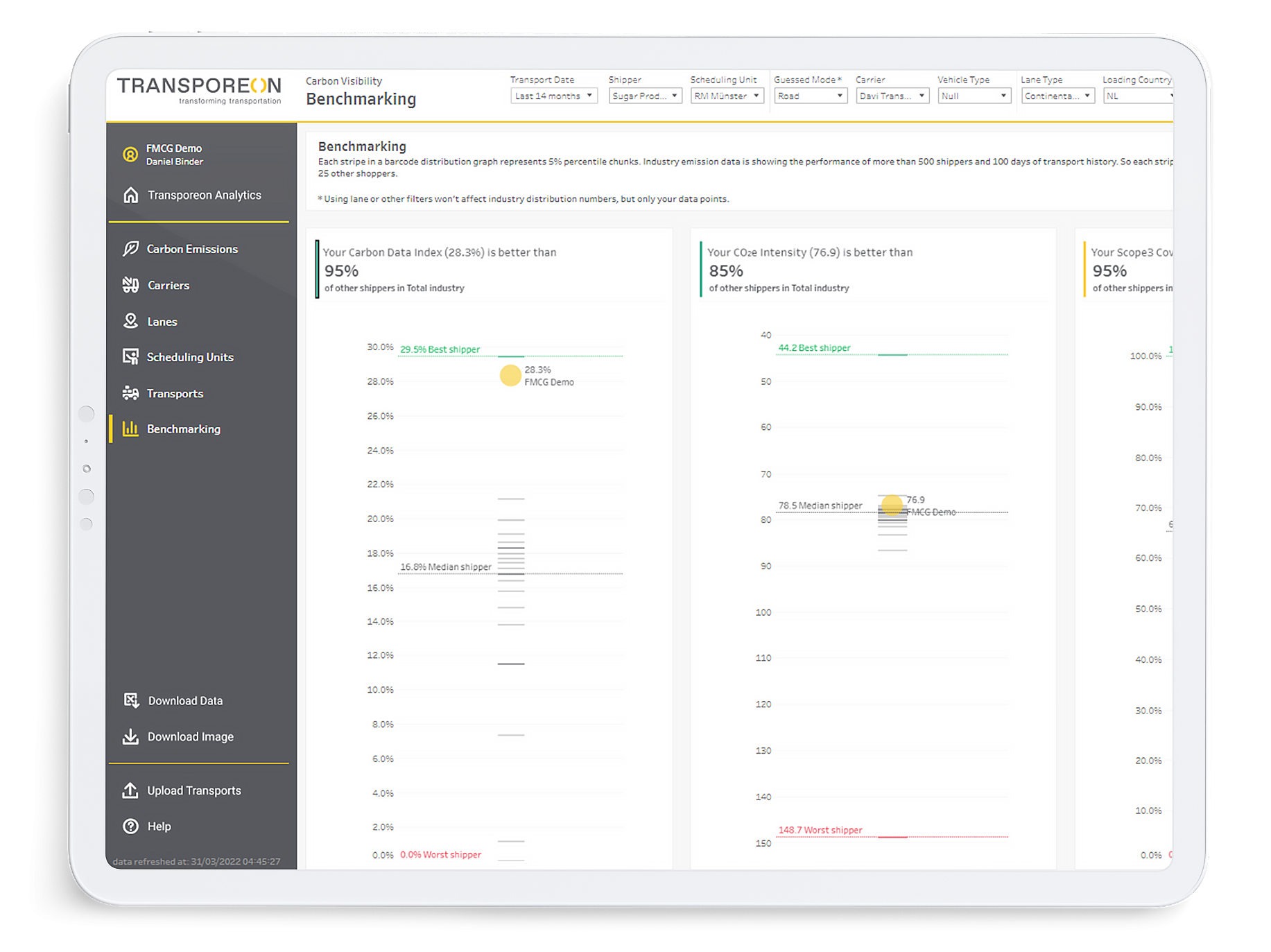Open the Scheduling Unit dropdown
Image resolution: width=1271 pixels, height=952 pixels.
pyautogui.click(x=727, y=96)
